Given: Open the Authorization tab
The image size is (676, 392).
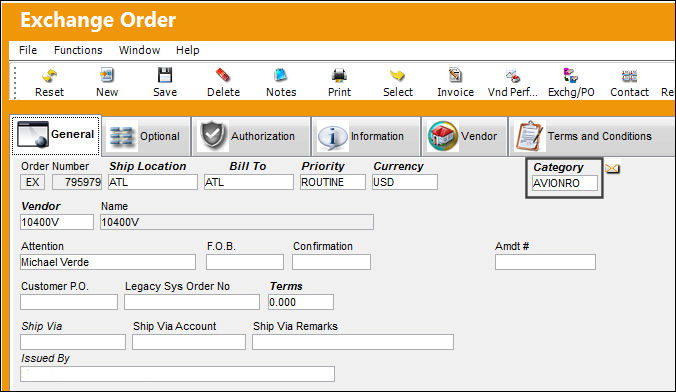Looking at the screenshot, I should point(251,136).
